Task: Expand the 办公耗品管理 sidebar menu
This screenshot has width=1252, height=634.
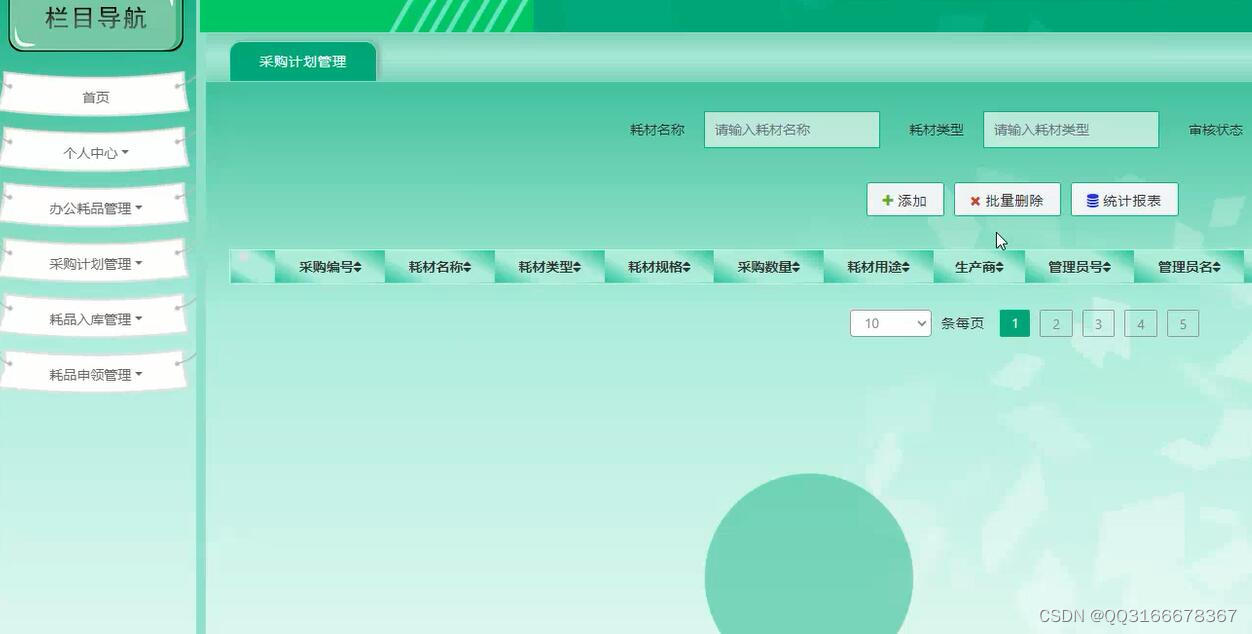Action: [x=95, y=208]
